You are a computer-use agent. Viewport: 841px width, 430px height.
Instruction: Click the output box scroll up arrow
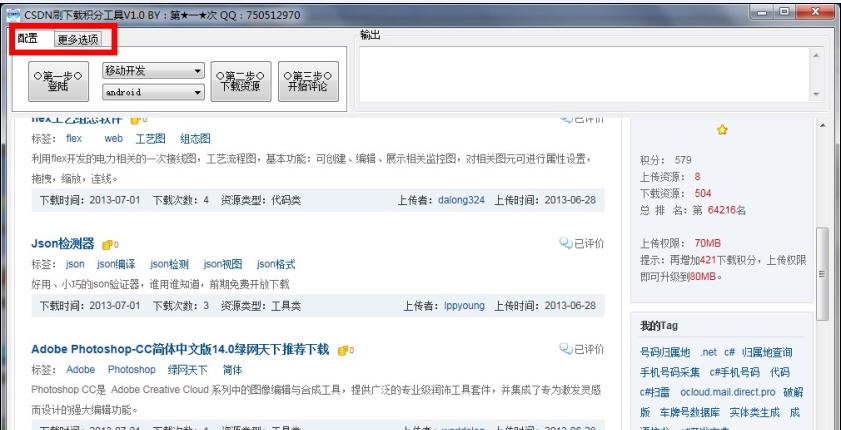816,56
